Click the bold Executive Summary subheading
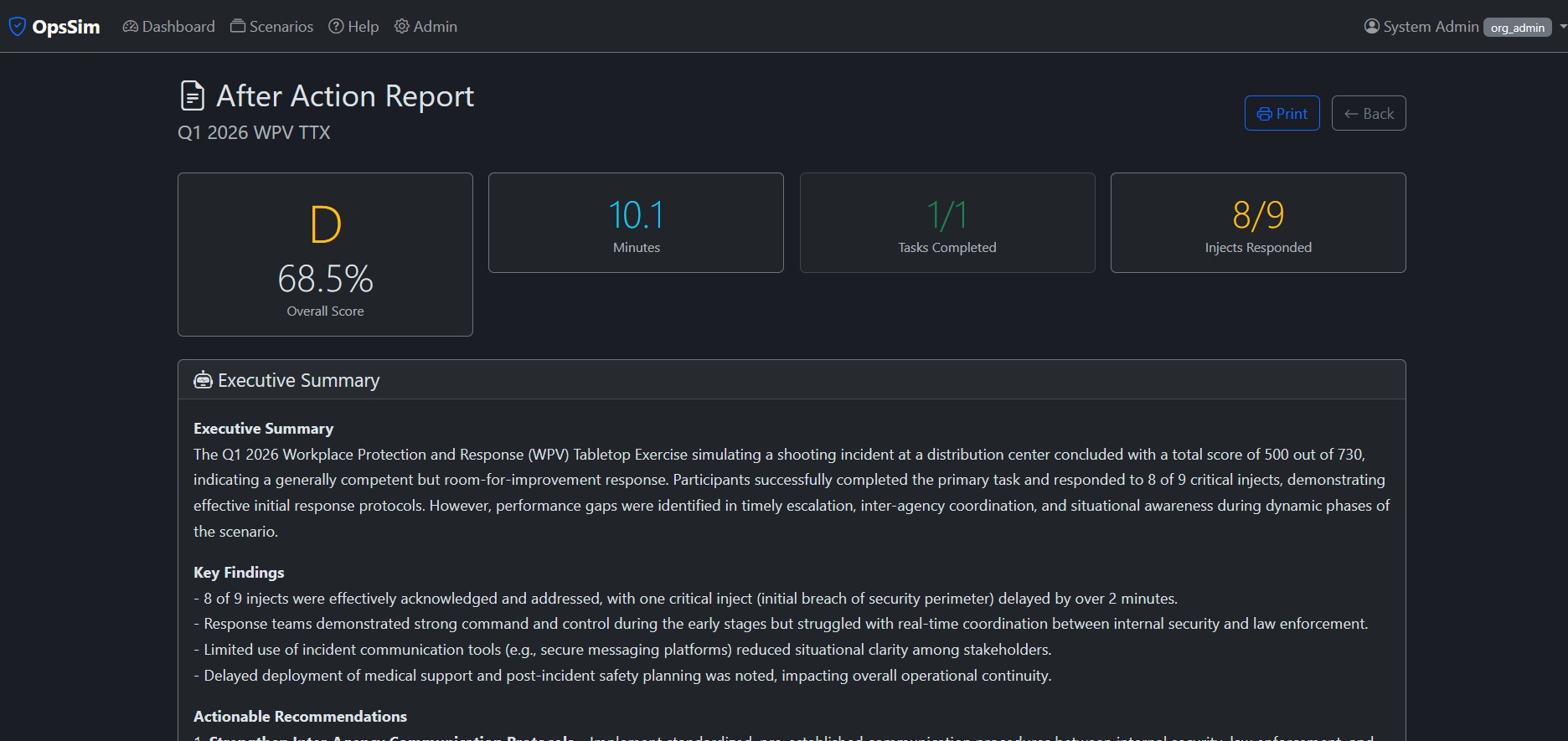Viewport: 1568px width, 741px height. pos(263,428)
